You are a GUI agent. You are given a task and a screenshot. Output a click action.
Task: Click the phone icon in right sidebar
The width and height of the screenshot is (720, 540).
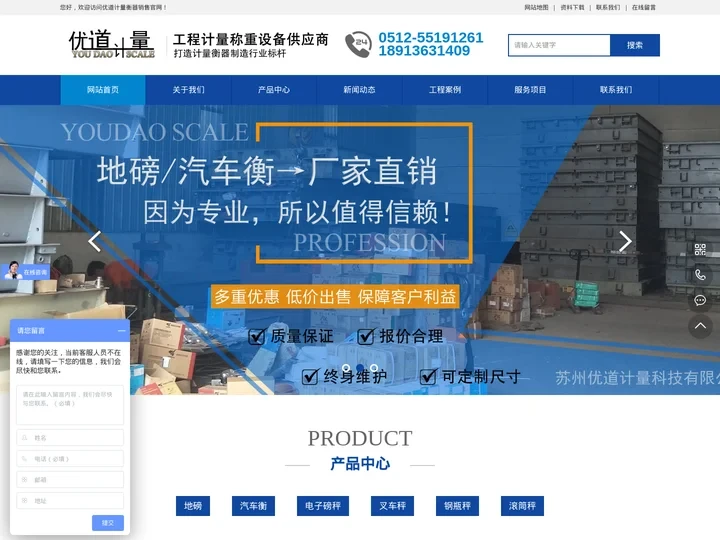pos(700,275)
